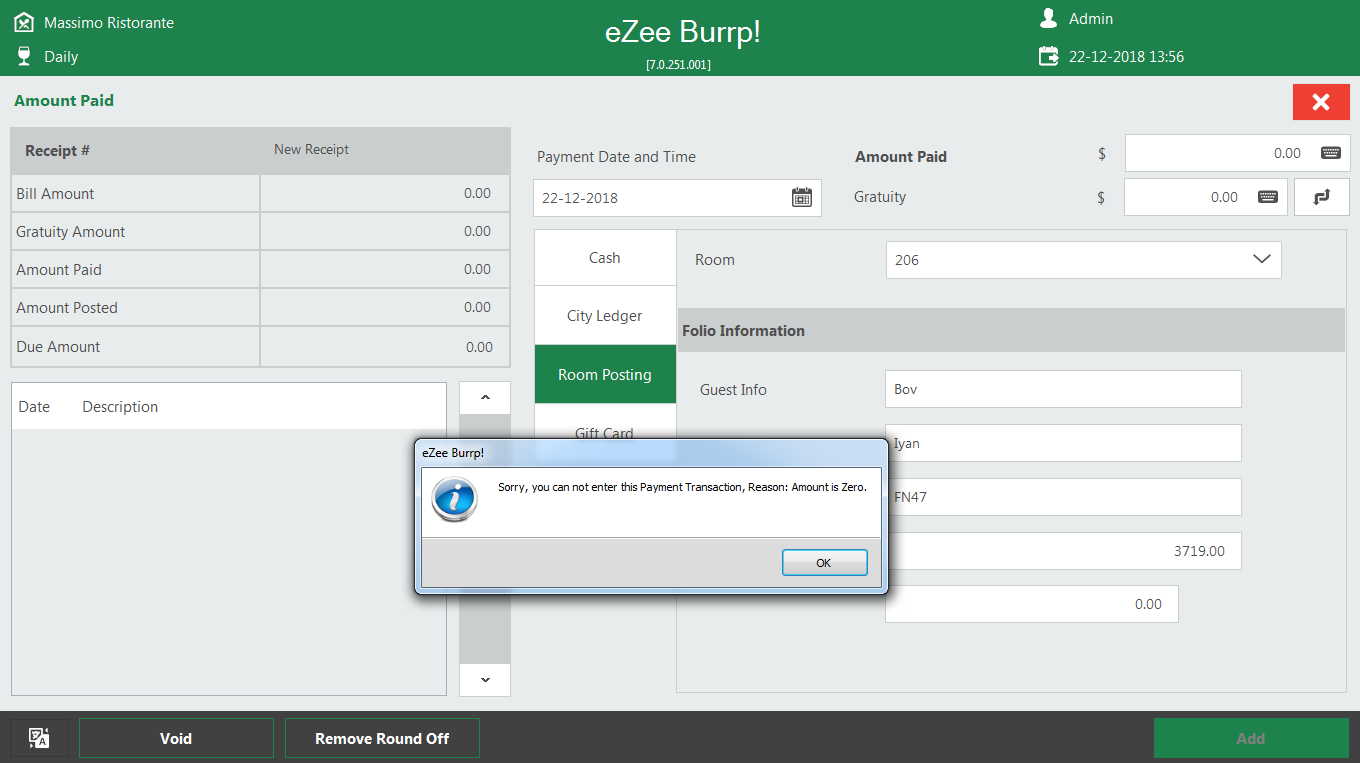Screen dimensions: 1360x763
Task: Click the Gratuity Amount row label
Action: tap(71, 232)
